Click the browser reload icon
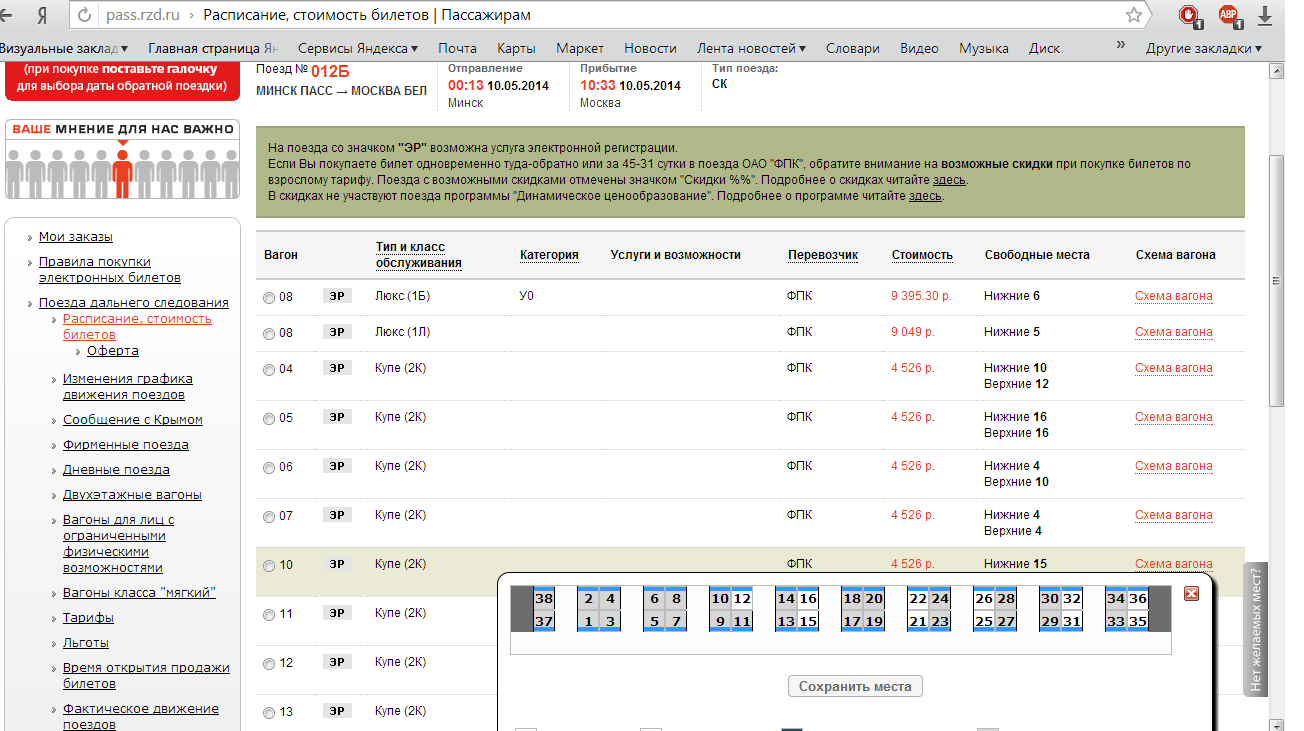The height and width of the screenshot is (731, 1304). pyautogui.click(x=83, y=15)
